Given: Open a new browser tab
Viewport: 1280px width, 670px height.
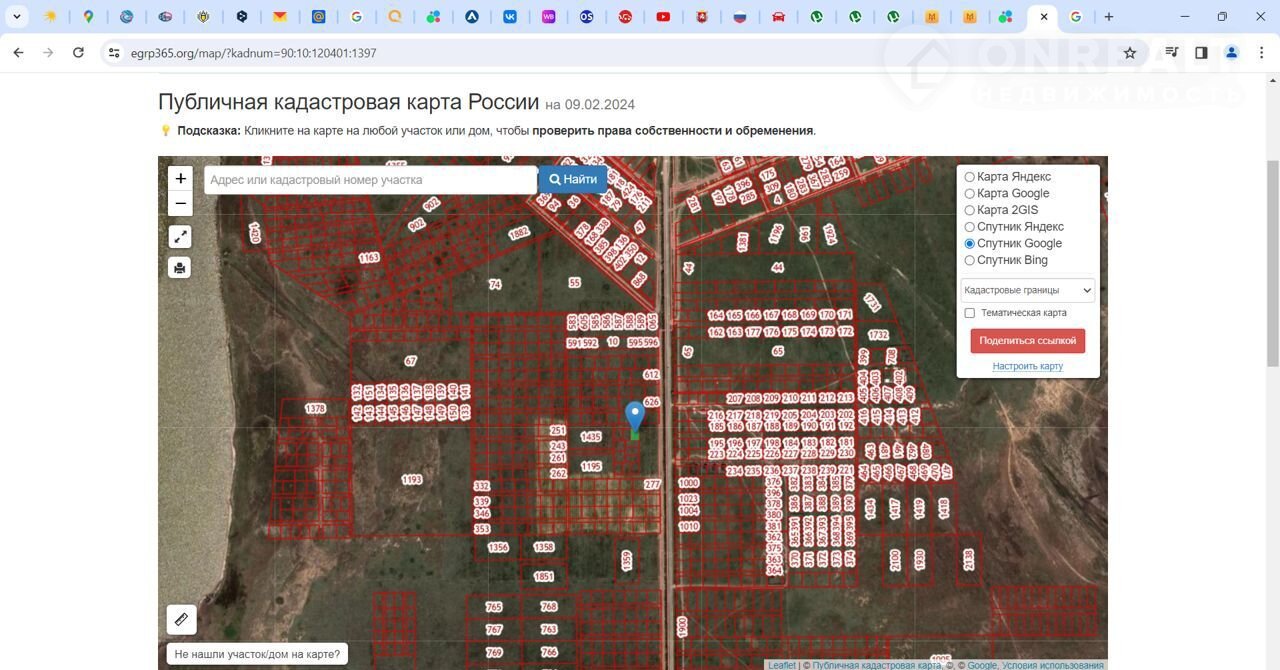Looking at the screenshot, I should (x=1108, y=17).
